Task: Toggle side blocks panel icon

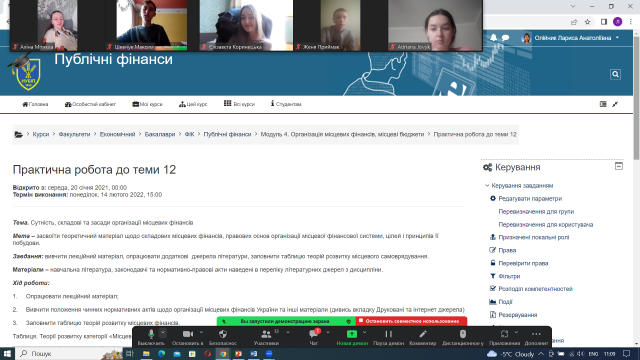Action: point(603,104)
